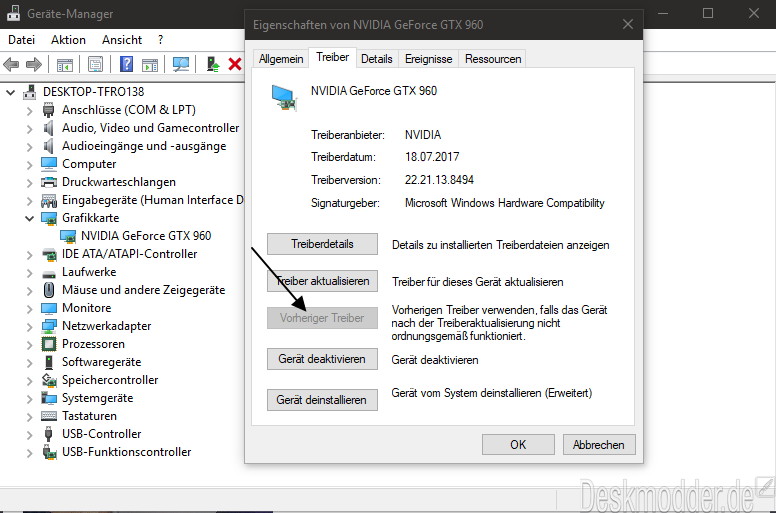Click the driver version value 22.21.13.8494

coord(439,180)
